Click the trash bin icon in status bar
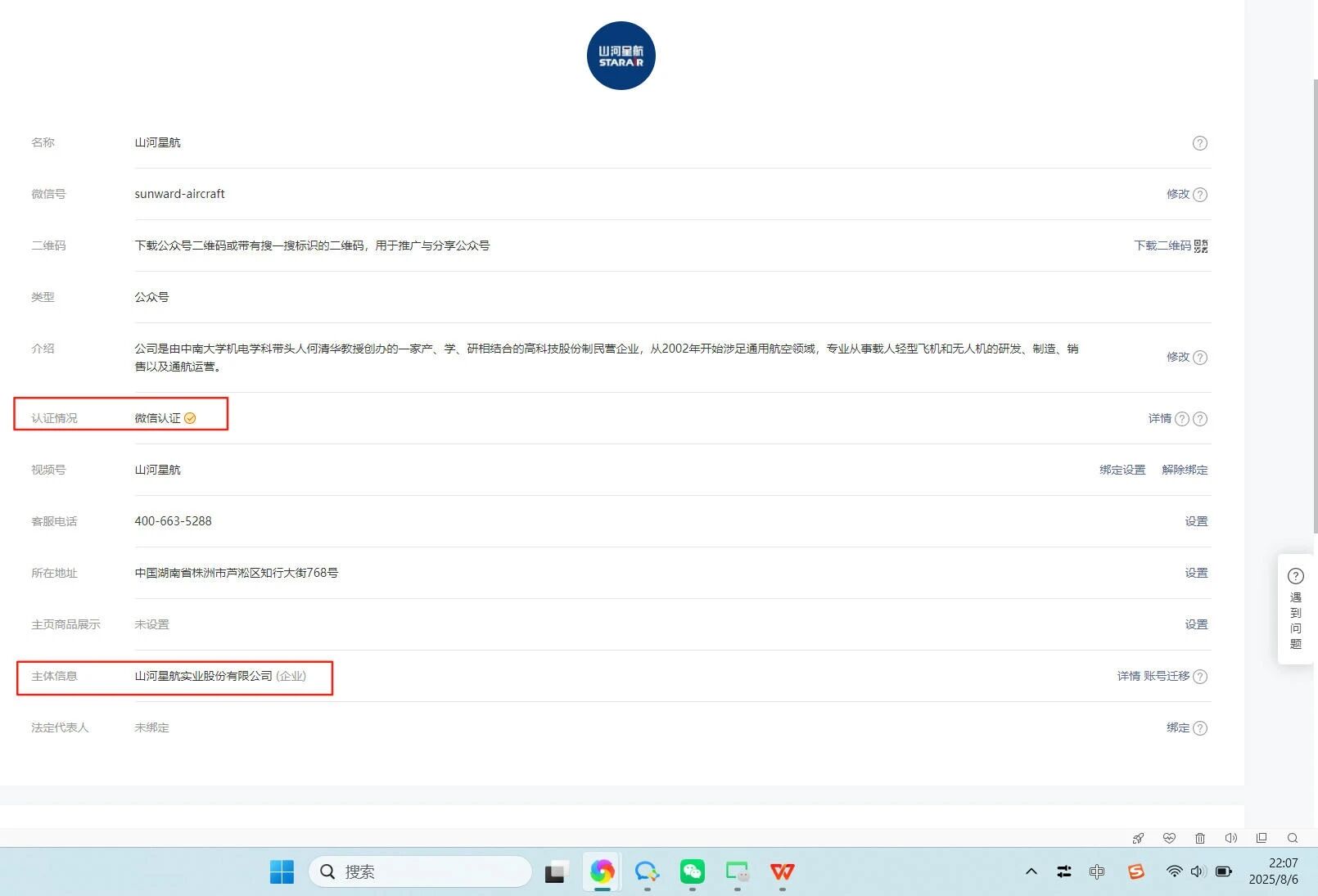This screenshot has height=896, width=1318. 1200,838
